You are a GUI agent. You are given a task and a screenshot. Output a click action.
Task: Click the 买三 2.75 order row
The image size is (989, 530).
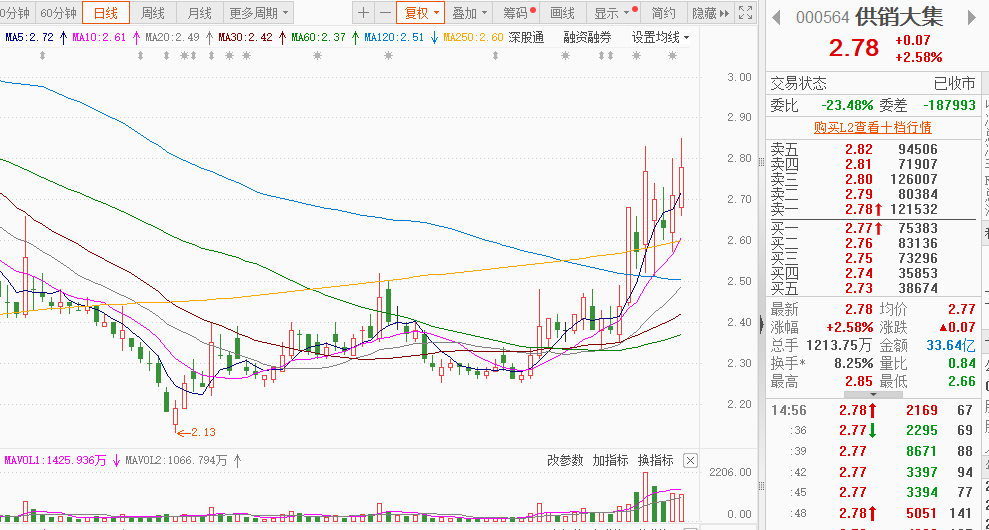[x=872, y=259]
